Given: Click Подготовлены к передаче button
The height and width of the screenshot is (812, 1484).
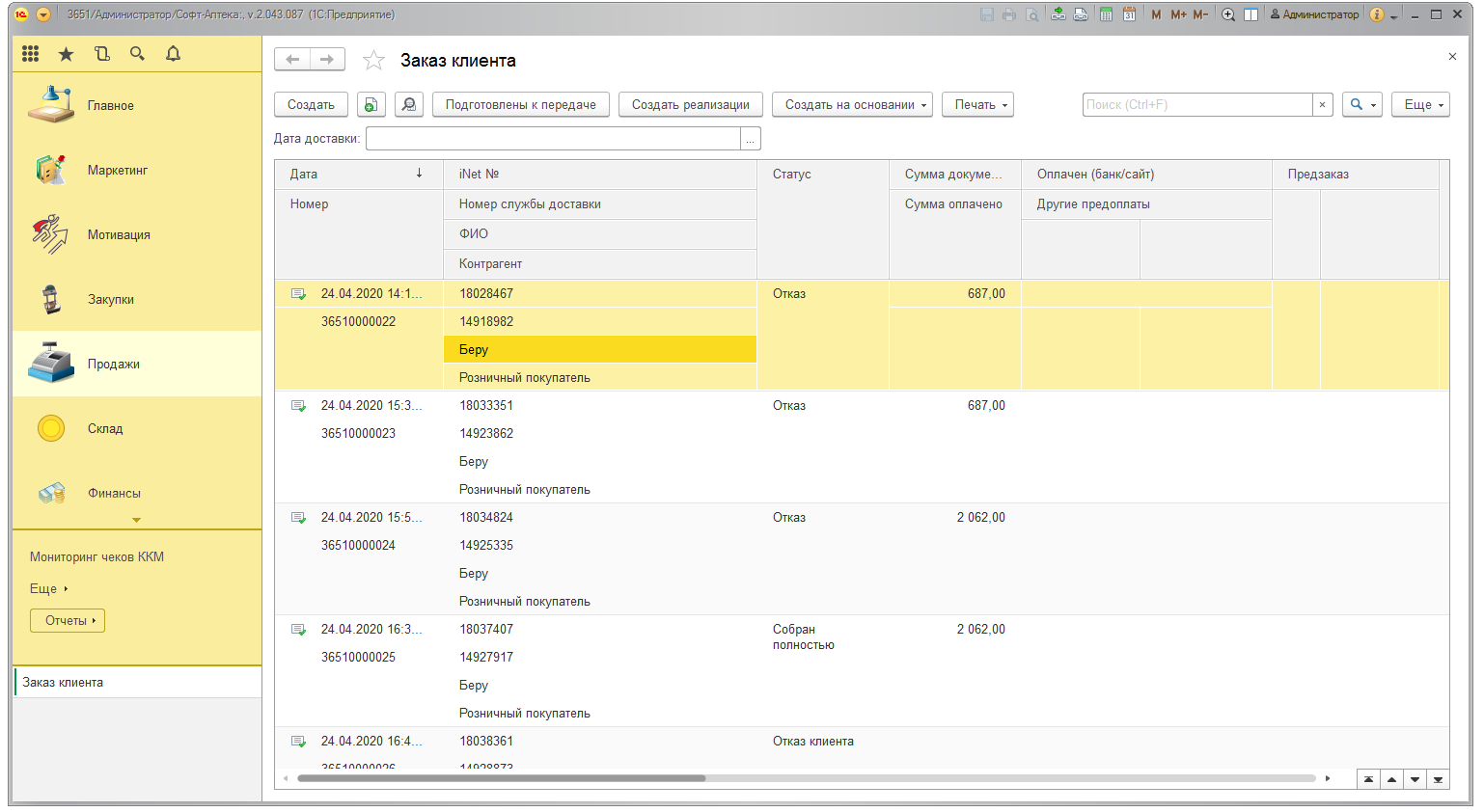Looking at the screenshot, I should click(x=520, y=105).
